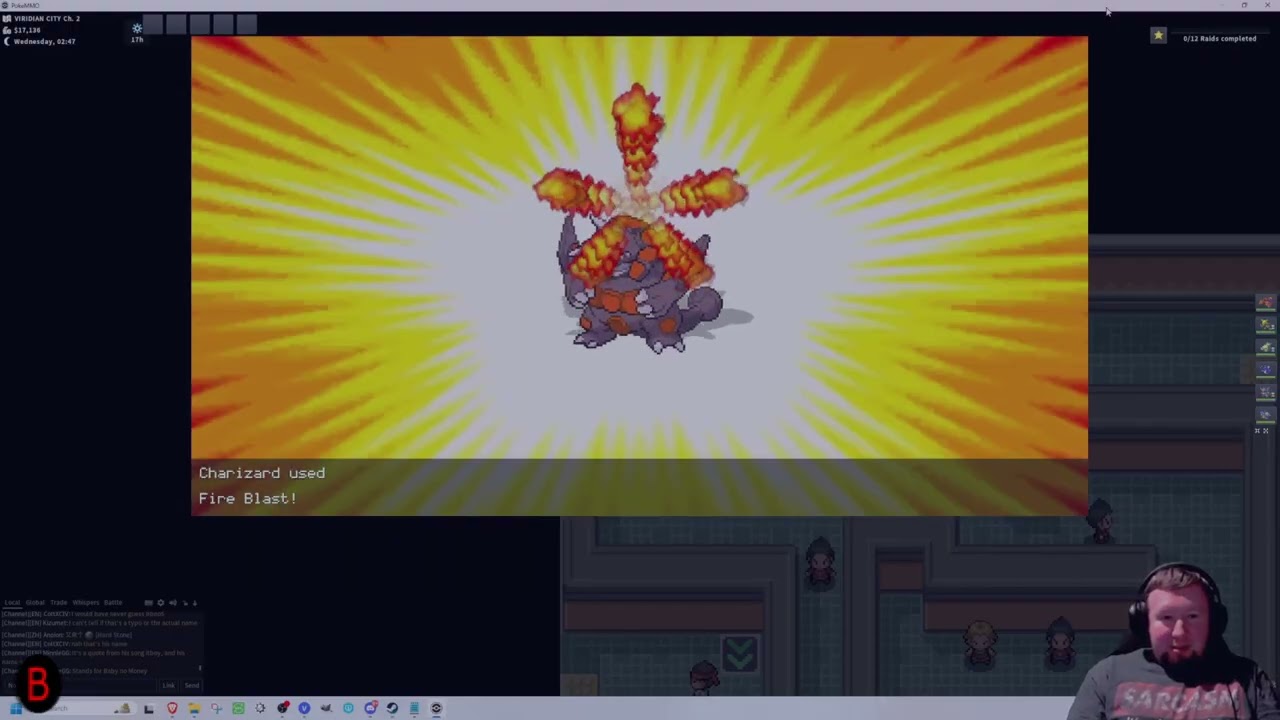Click the PokeMMO taskbar icon
This screenshot has width=1280, height=720.
pyautogui.click(x=436, y=708)
